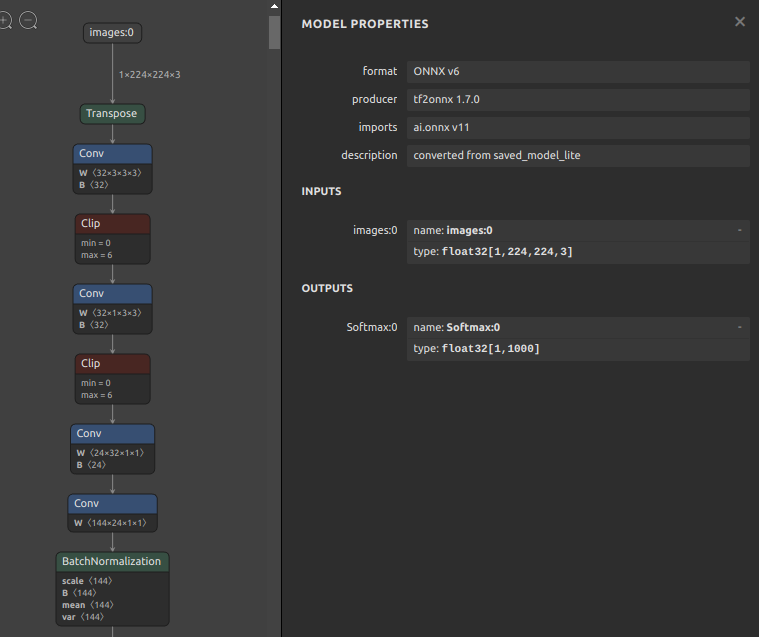Select the first Clip node below Transpose
This screenshot has height=637, width=759.
[112, 224]
